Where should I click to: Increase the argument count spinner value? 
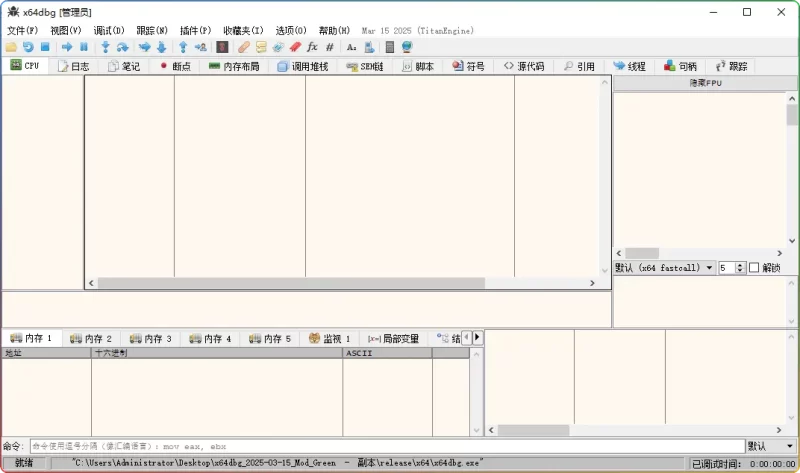pos(740,265)
